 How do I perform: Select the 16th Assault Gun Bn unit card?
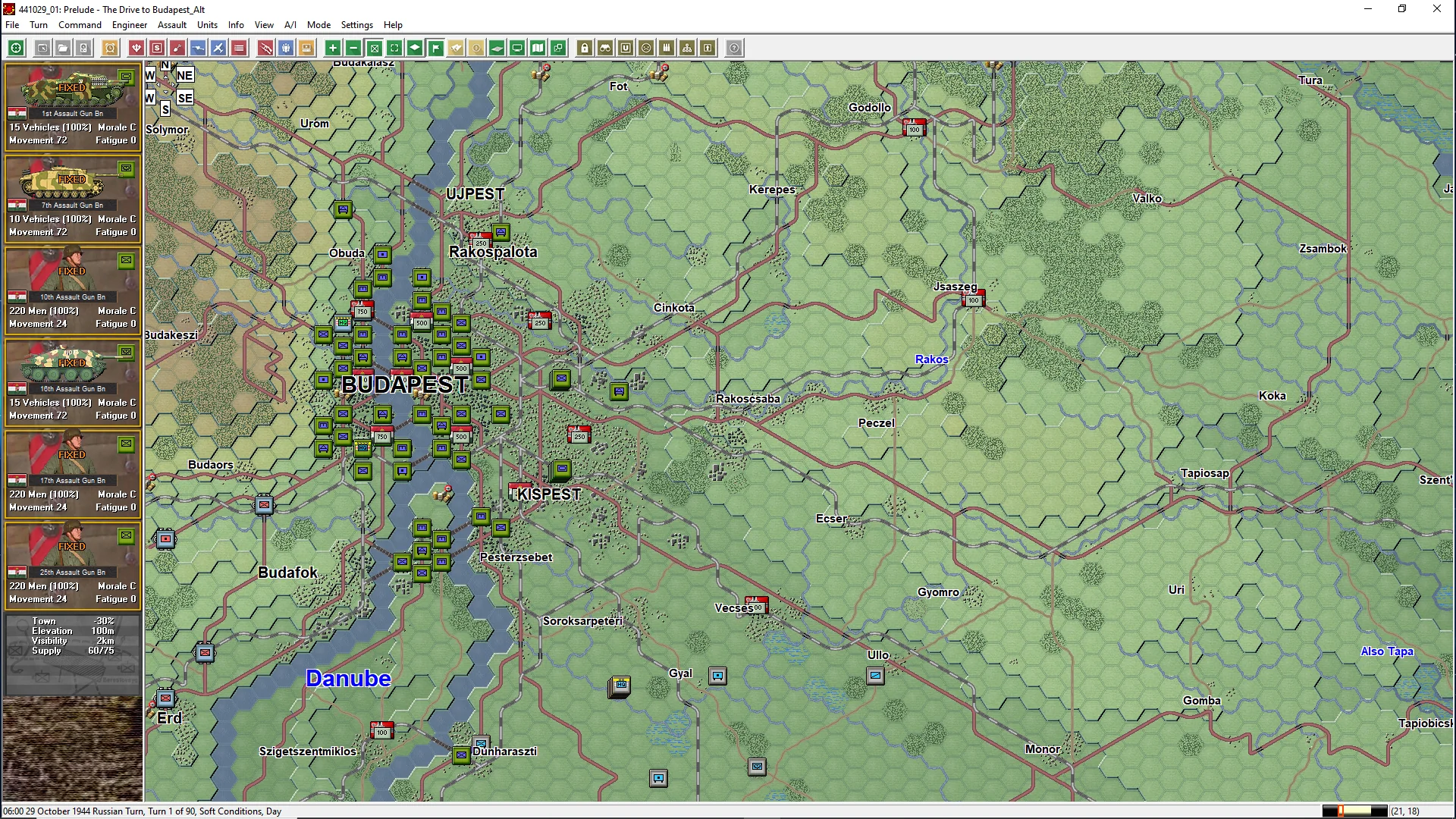72,381
